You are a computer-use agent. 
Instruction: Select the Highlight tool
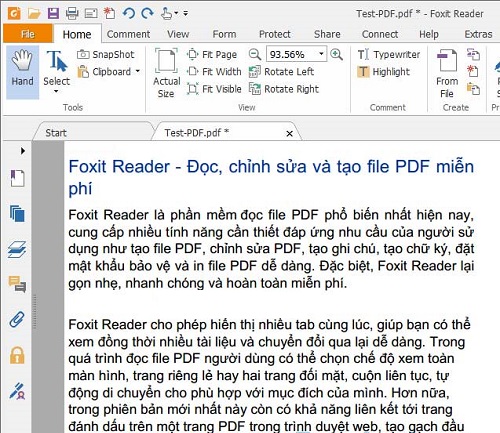[x=383, y=72]
